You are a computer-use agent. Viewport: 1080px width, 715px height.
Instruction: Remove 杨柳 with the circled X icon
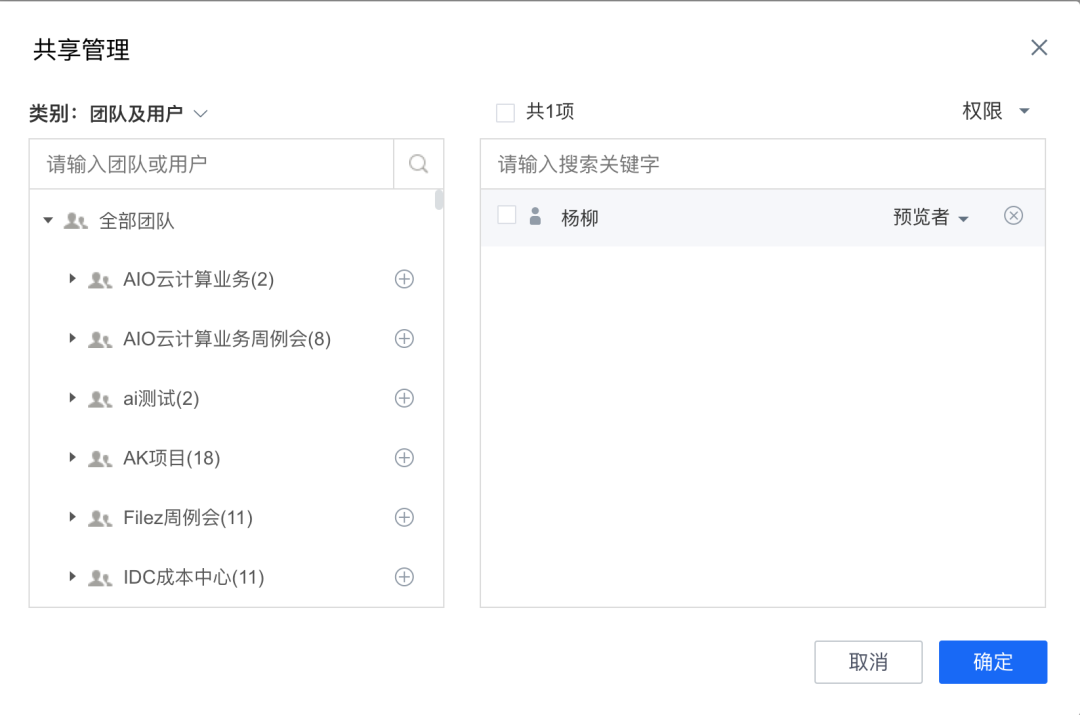1013,216
